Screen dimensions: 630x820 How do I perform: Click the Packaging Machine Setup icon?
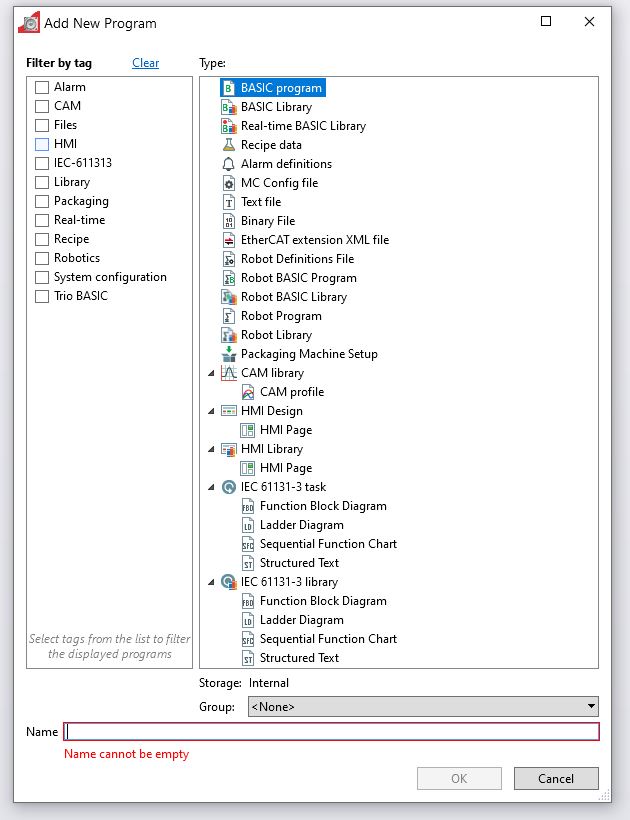[x=228, y=354]
